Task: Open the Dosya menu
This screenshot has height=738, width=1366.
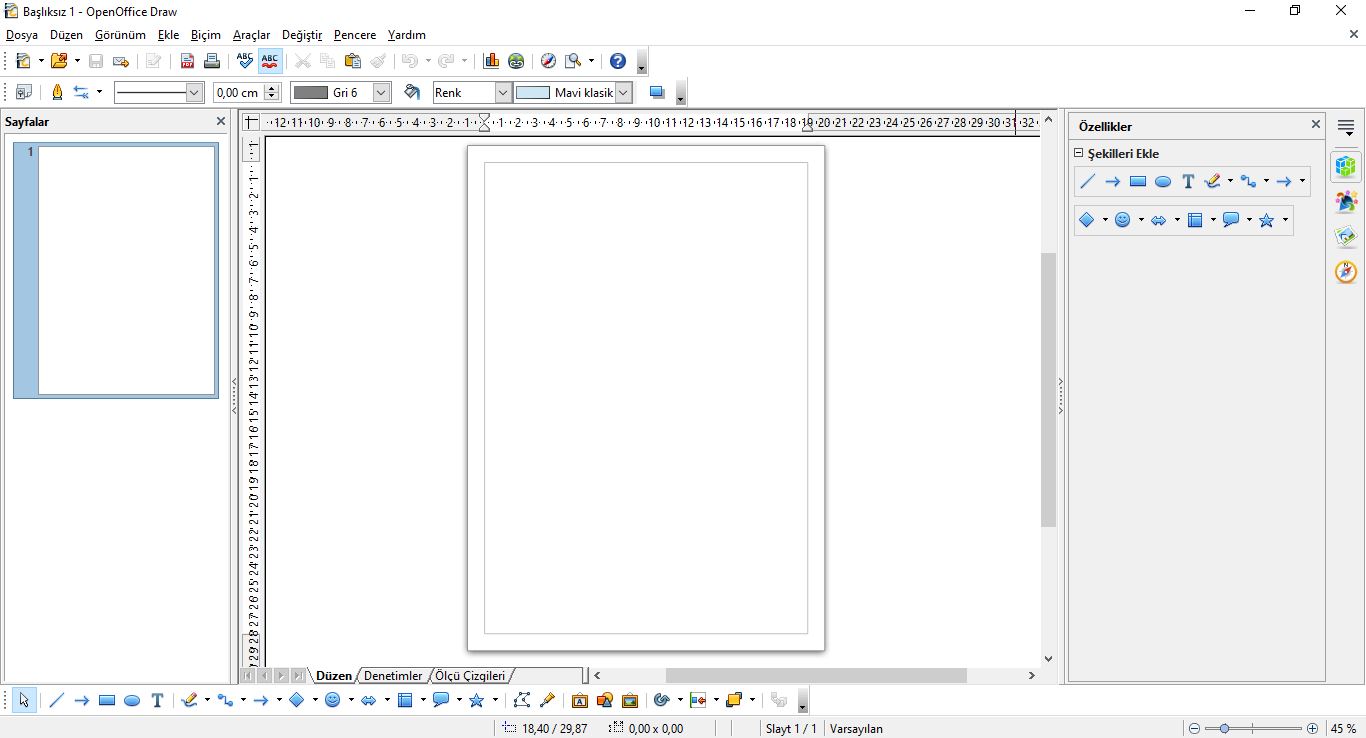Action: [22, 35]
